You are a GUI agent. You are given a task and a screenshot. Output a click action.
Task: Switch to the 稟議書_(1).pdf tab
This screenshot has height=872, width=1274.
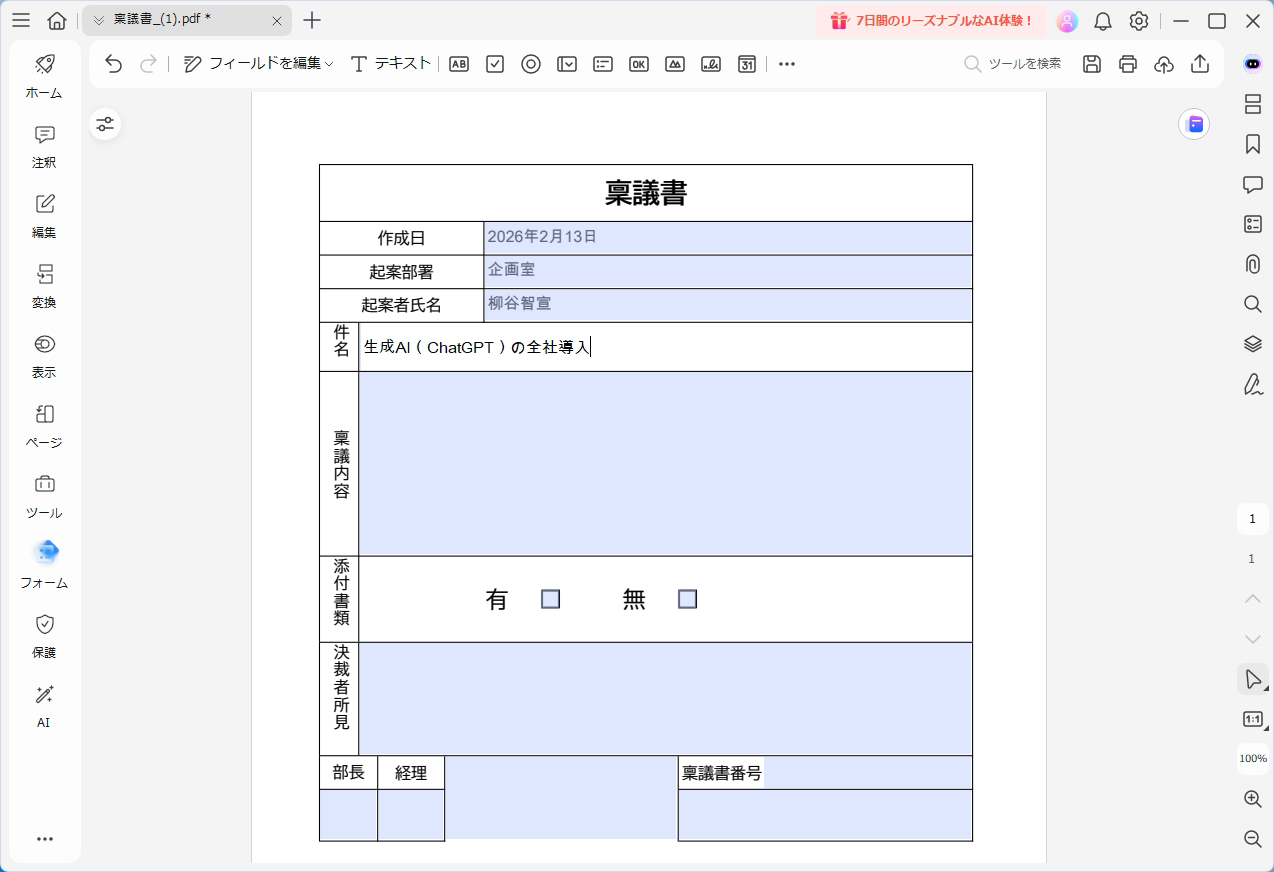coord(180,19)
